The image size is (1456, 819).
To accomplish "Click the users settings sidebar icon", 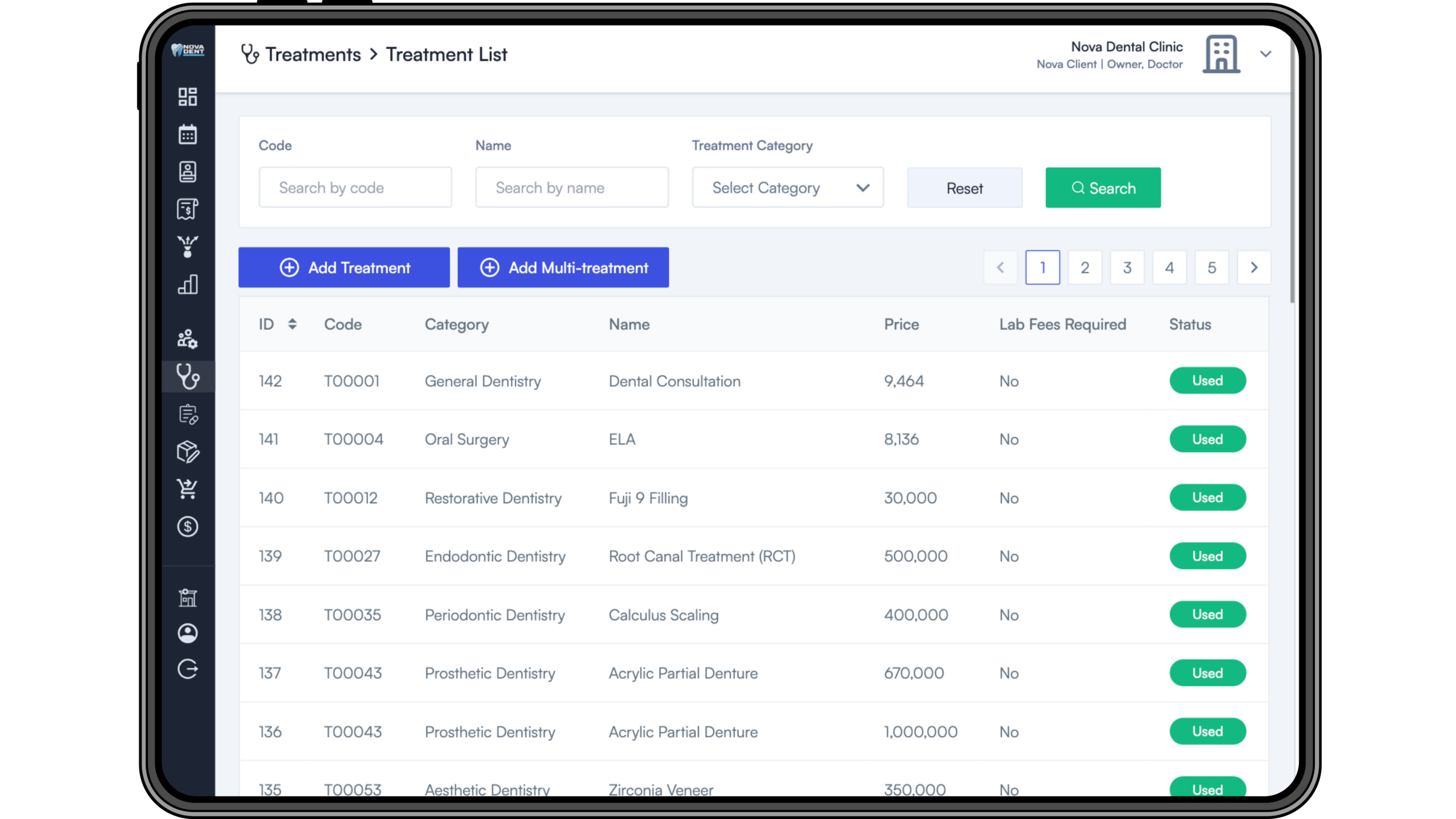I will point(187,339).
